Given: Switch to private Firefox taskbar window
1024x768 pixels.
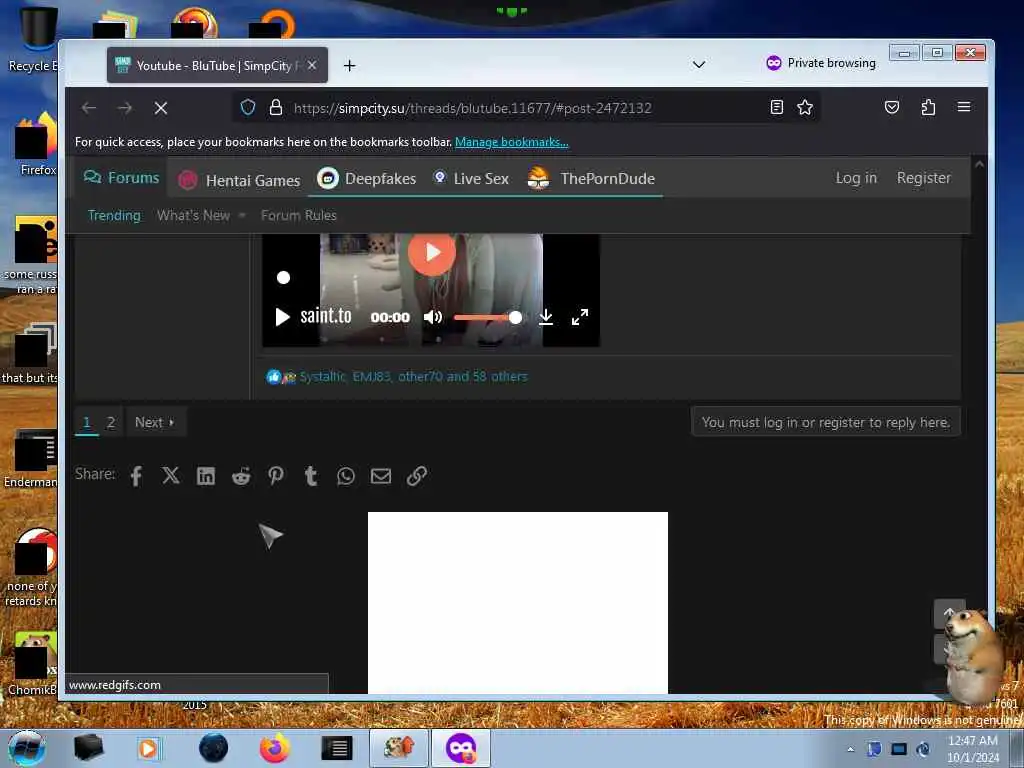Looking at the screenshot, I should pos(460,748).
